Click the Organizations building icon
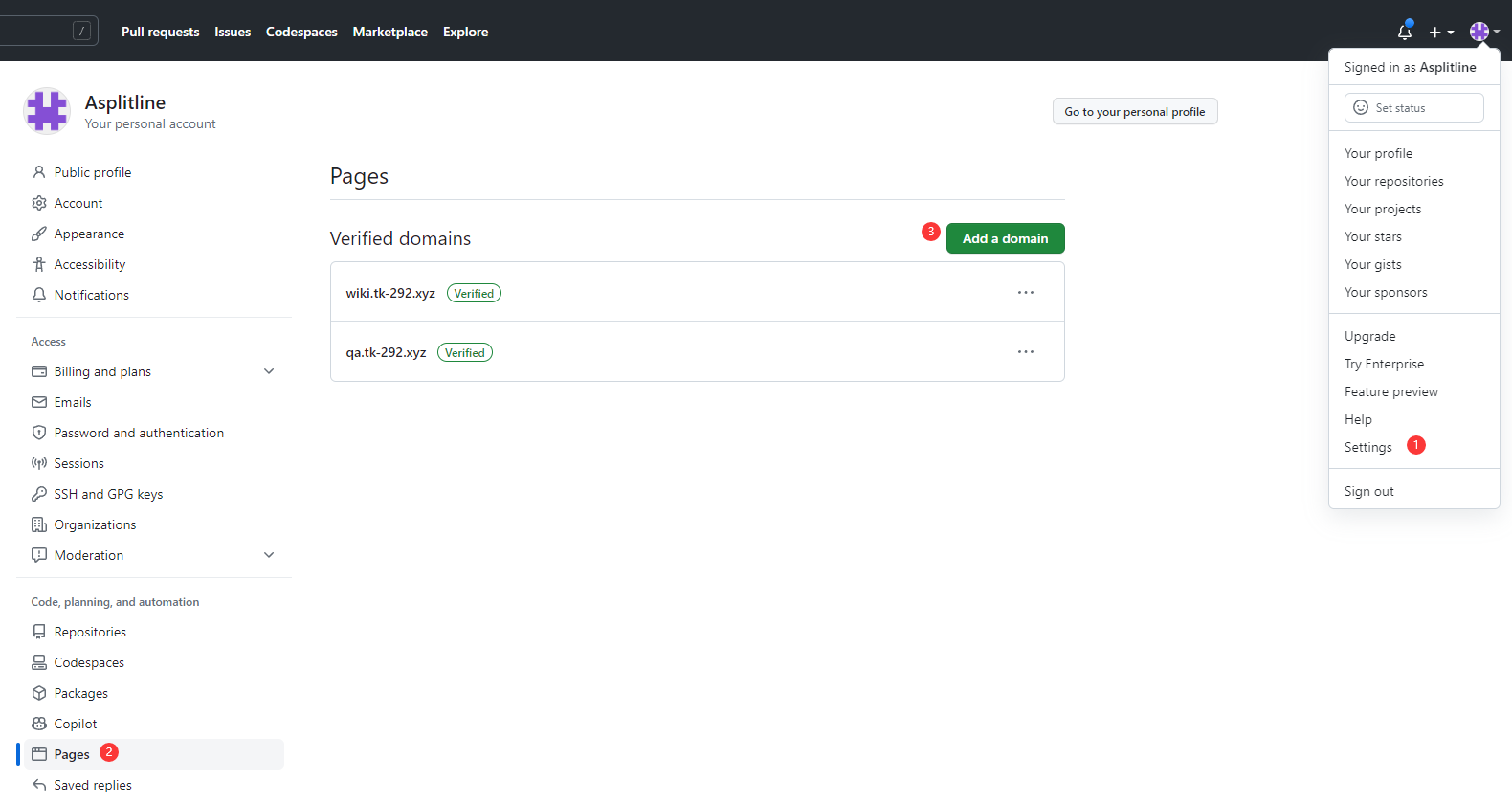Screen dimensions: 1512x803 coord(39,524)
